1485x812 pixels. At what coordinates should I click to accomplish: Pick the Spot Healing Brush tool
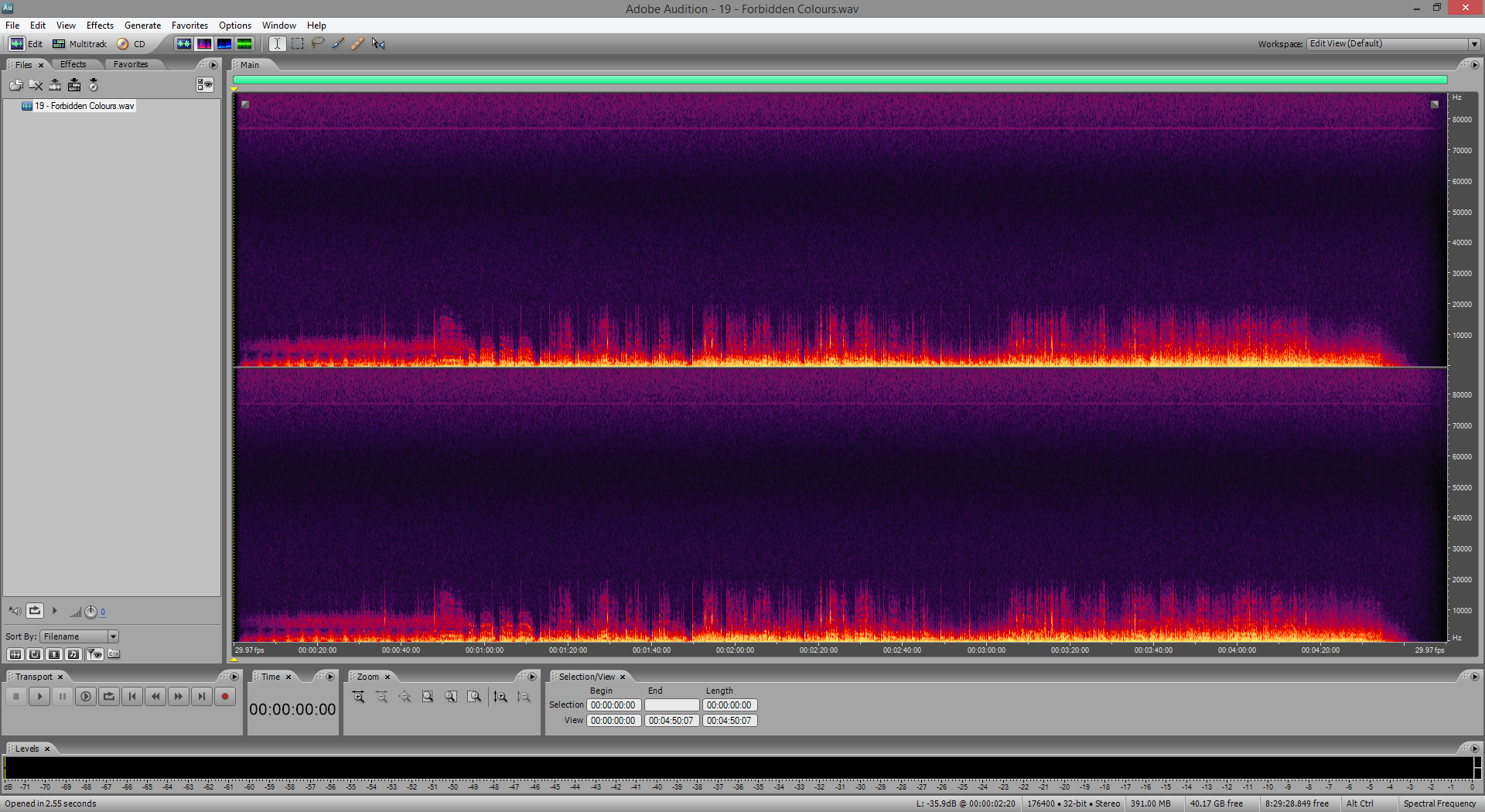pos(357,43)
